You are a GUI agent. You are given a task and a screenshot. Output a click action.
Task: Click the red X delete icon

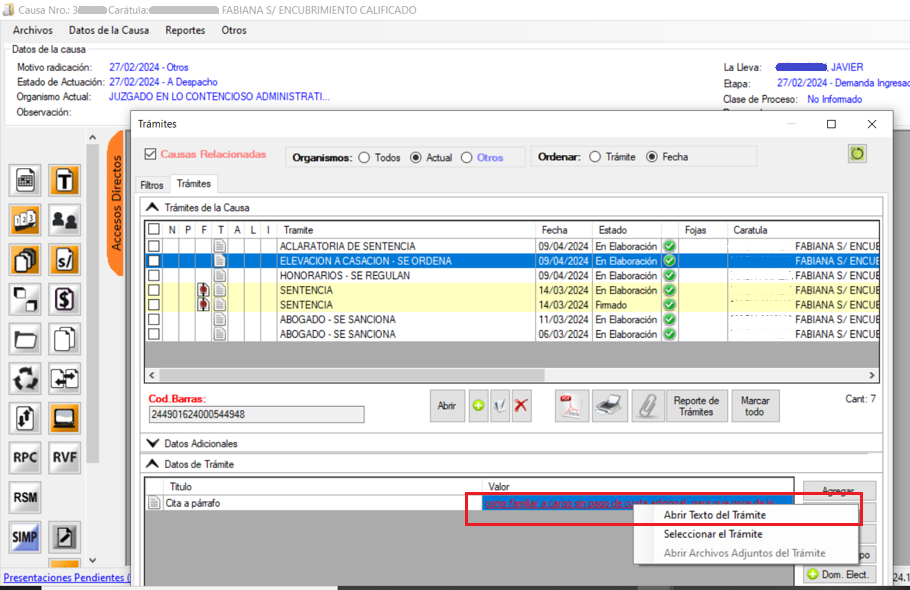tap(521, 406)
